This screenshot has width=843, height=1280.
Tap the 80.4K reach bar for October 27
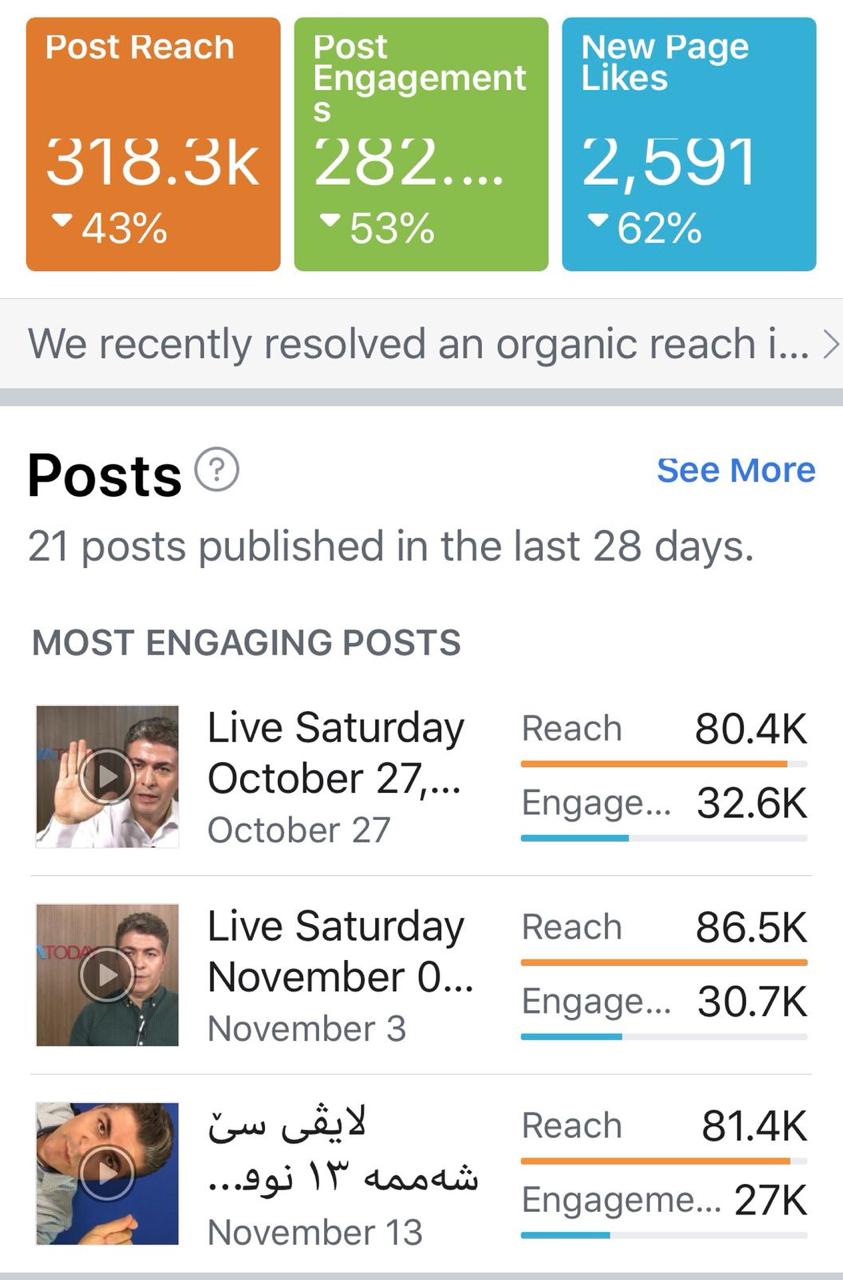click(x=664, y=764)
